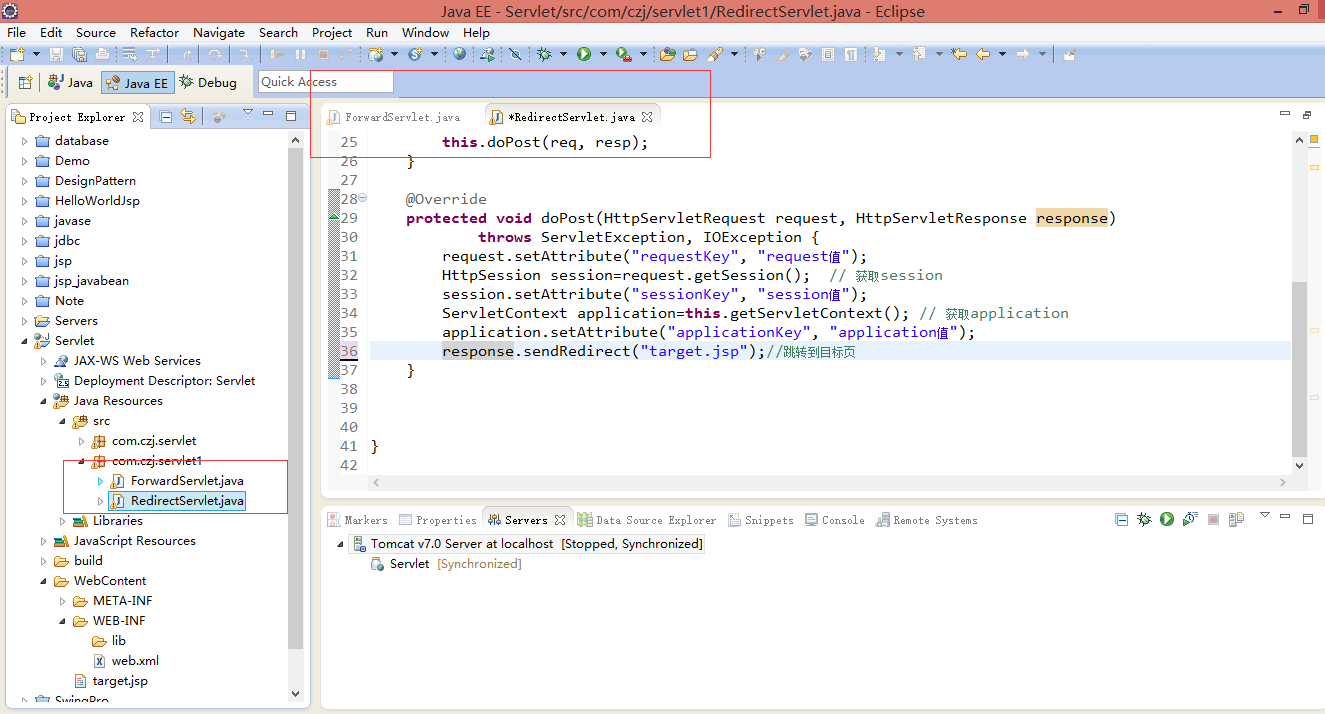
Task: Click the green Run icon in main toolbar
Action: tap(585, 54)
